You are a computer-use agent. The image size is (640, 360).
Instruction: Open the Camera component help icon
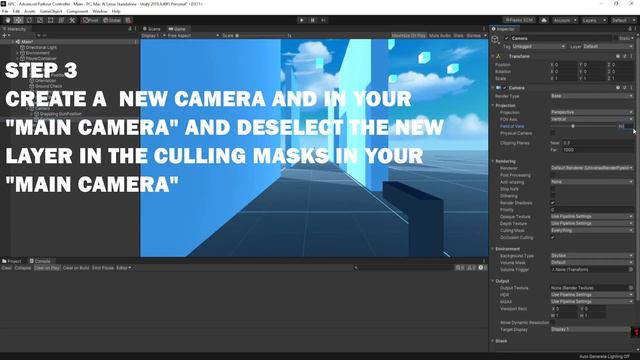(618, 88)
